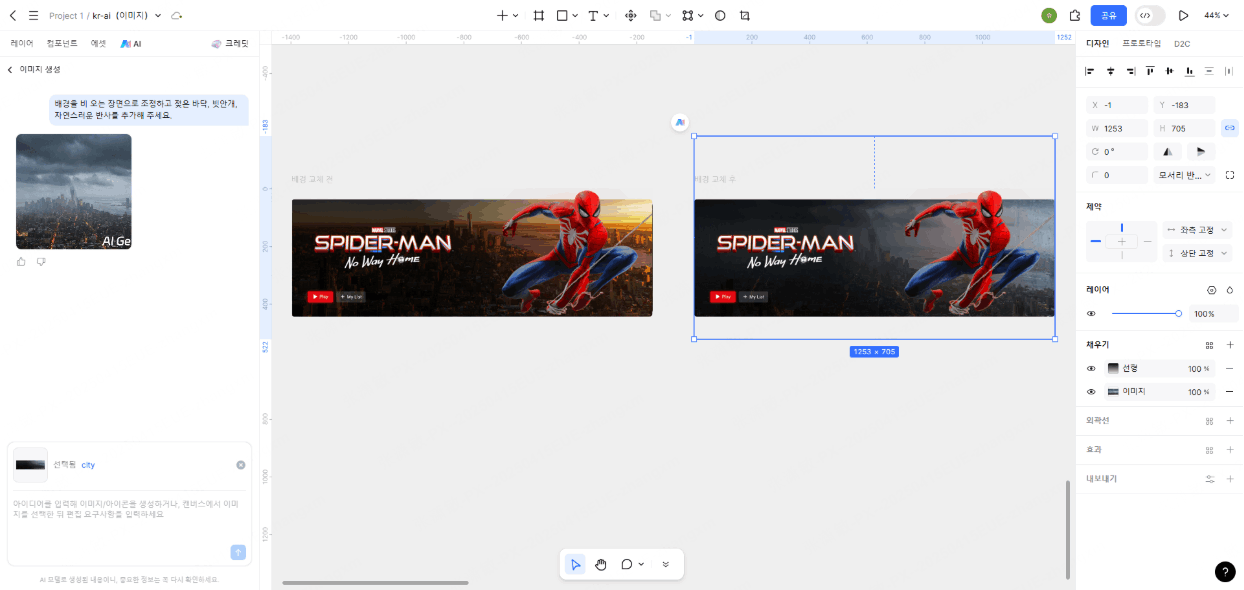Open the 상단 고정 vertical constraint dropdown

tap(1197, 253)
